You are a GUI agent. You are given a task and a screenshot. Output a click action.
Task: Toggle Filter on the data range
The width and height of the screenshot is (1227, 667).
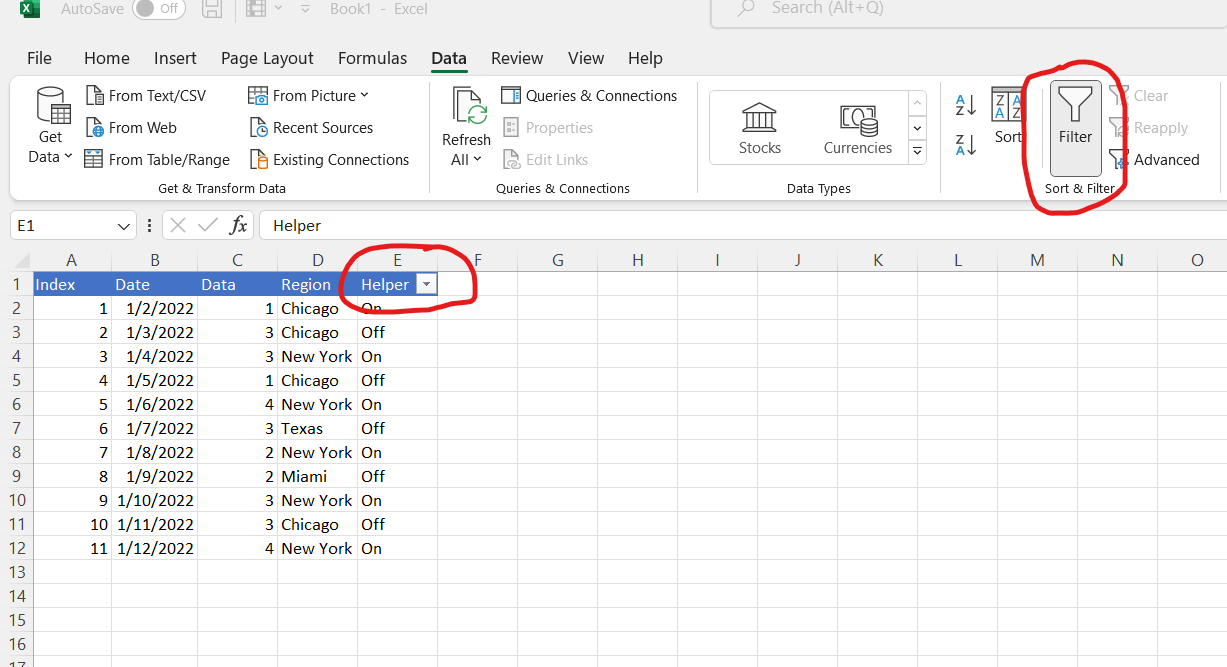pos(1075,121)
